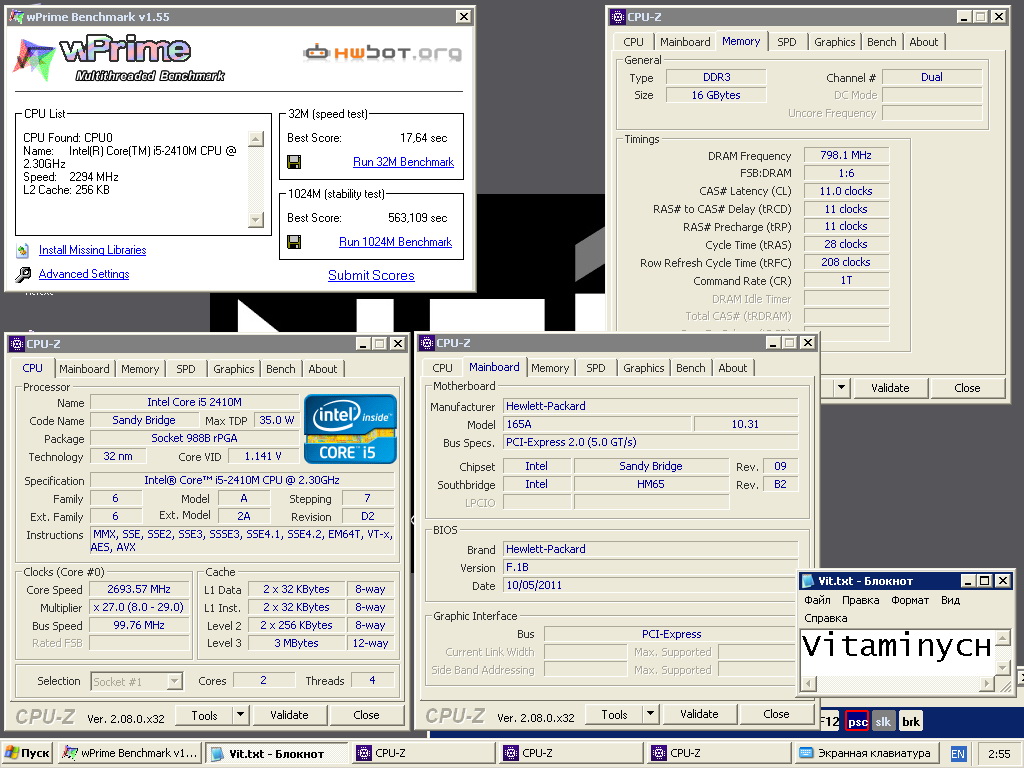Click Validate in the CPU window
This screenshot has width=1024, height=768.
tap(289, 715)
